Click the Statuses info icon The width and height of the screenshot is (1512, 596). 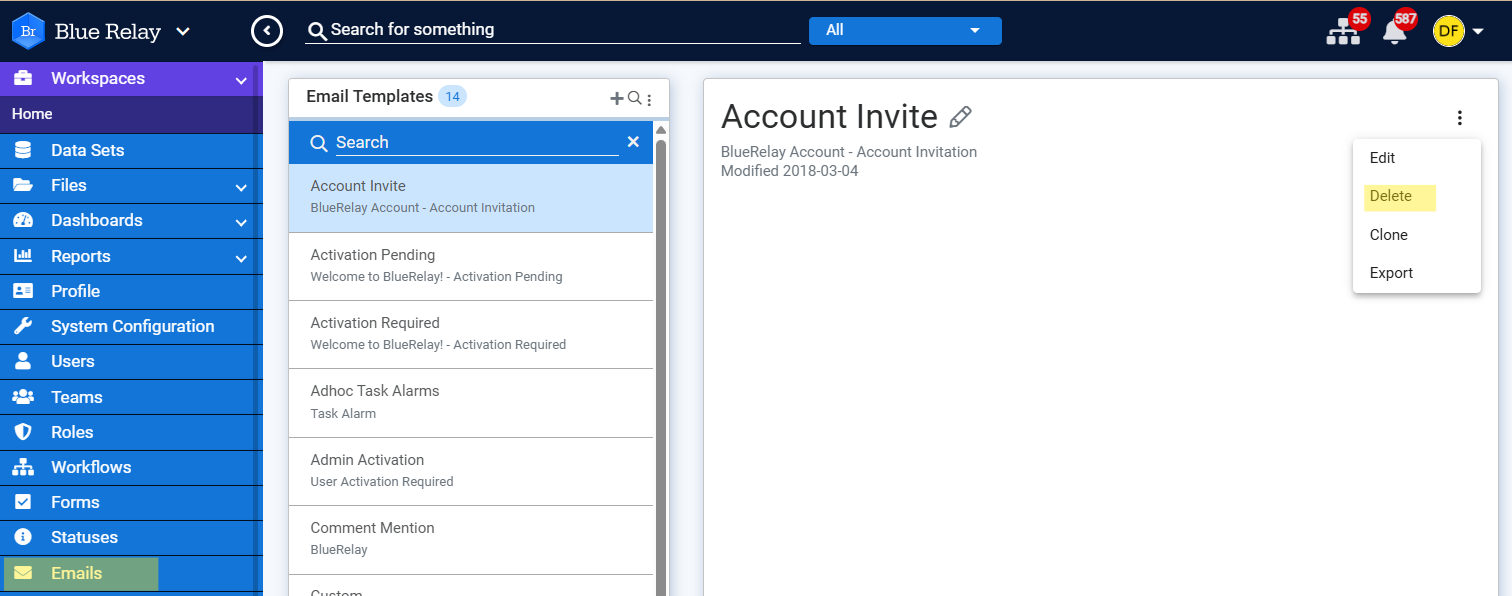click(x=23, y=537)
